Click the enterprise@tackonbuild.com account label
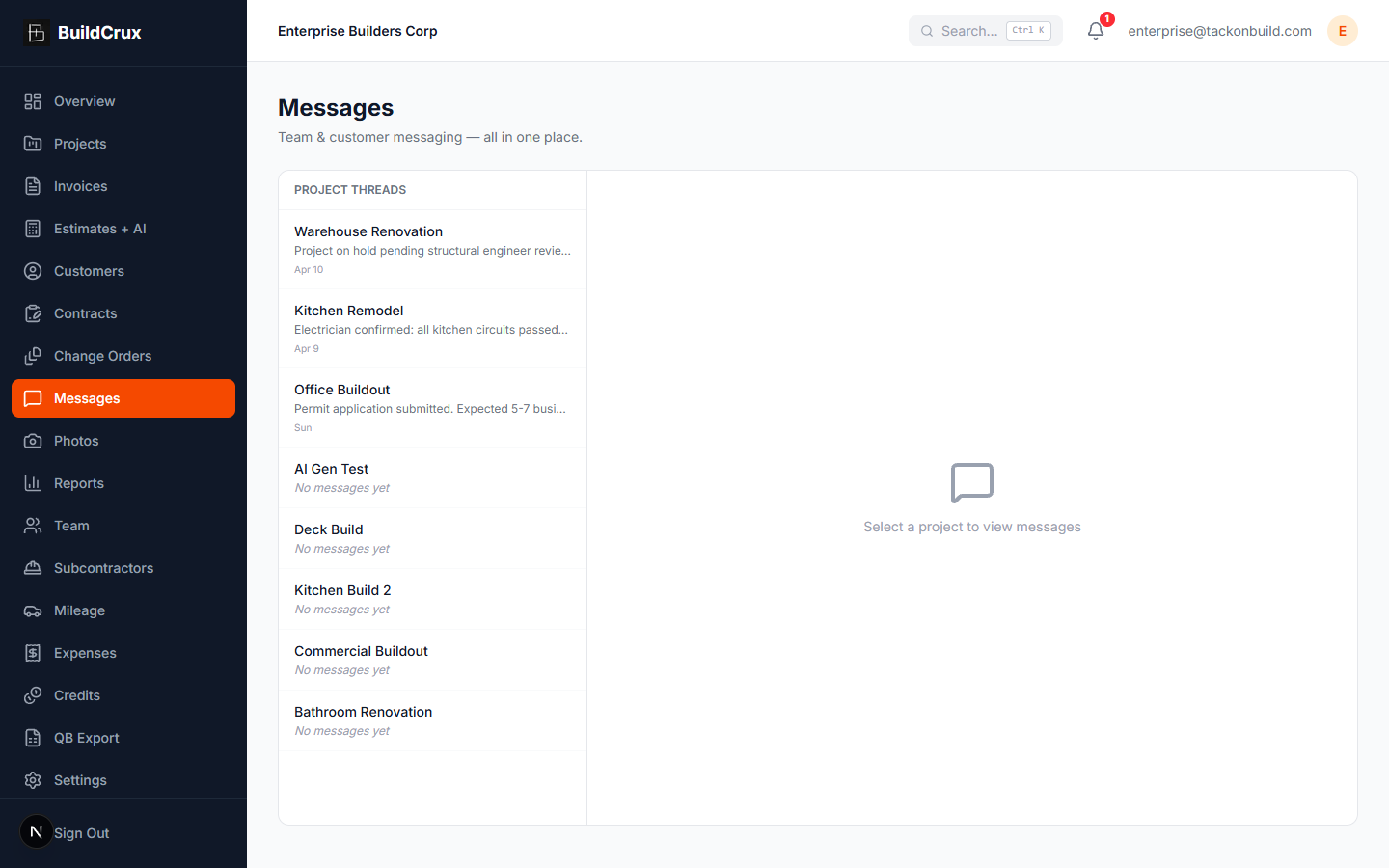The width and height of the screenshot is (1389, 868). click(x=1219, y=31)
